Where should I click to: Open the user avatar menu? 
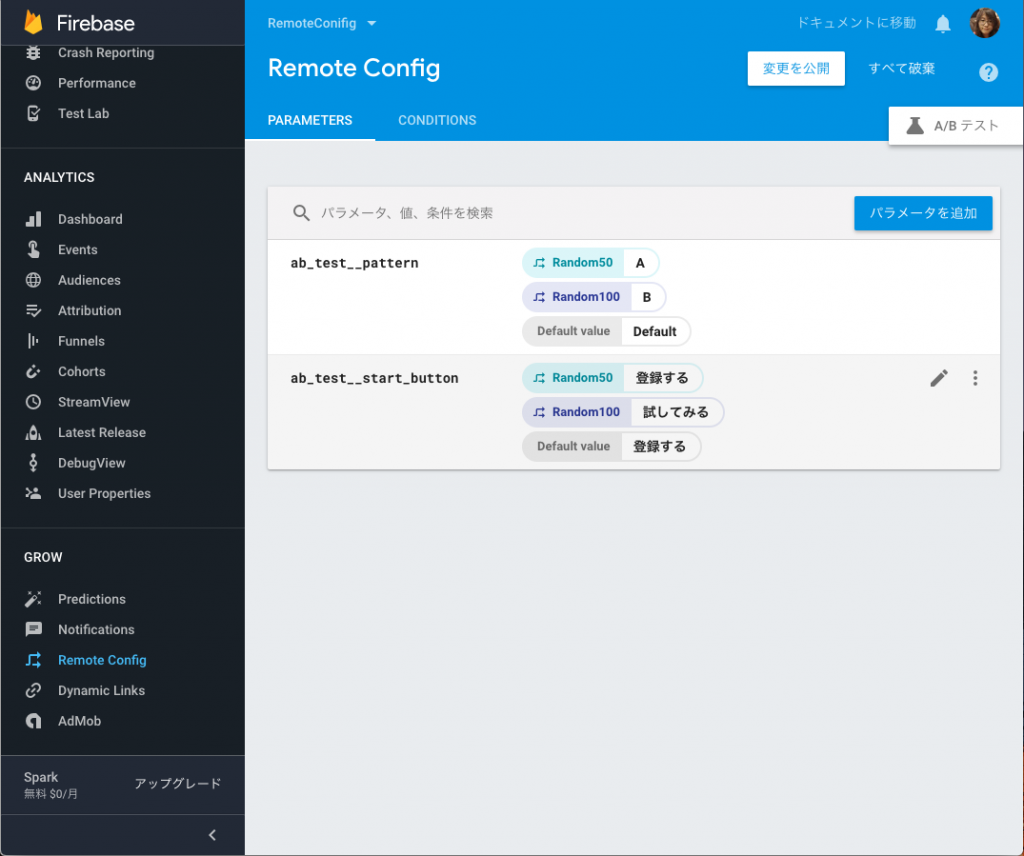point(984,24)
